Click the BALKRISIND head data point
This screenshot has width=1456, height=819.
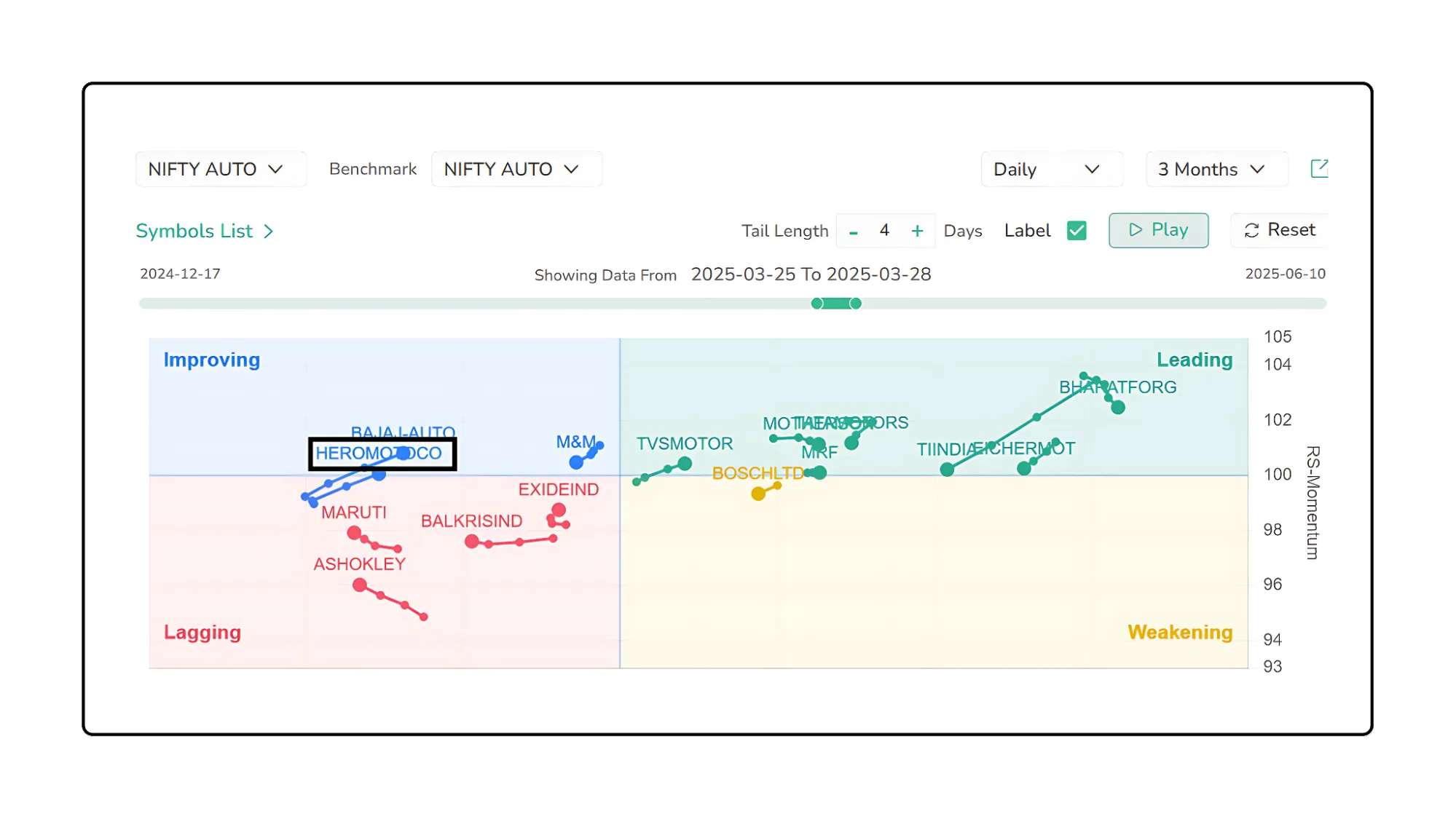[472, 542]
